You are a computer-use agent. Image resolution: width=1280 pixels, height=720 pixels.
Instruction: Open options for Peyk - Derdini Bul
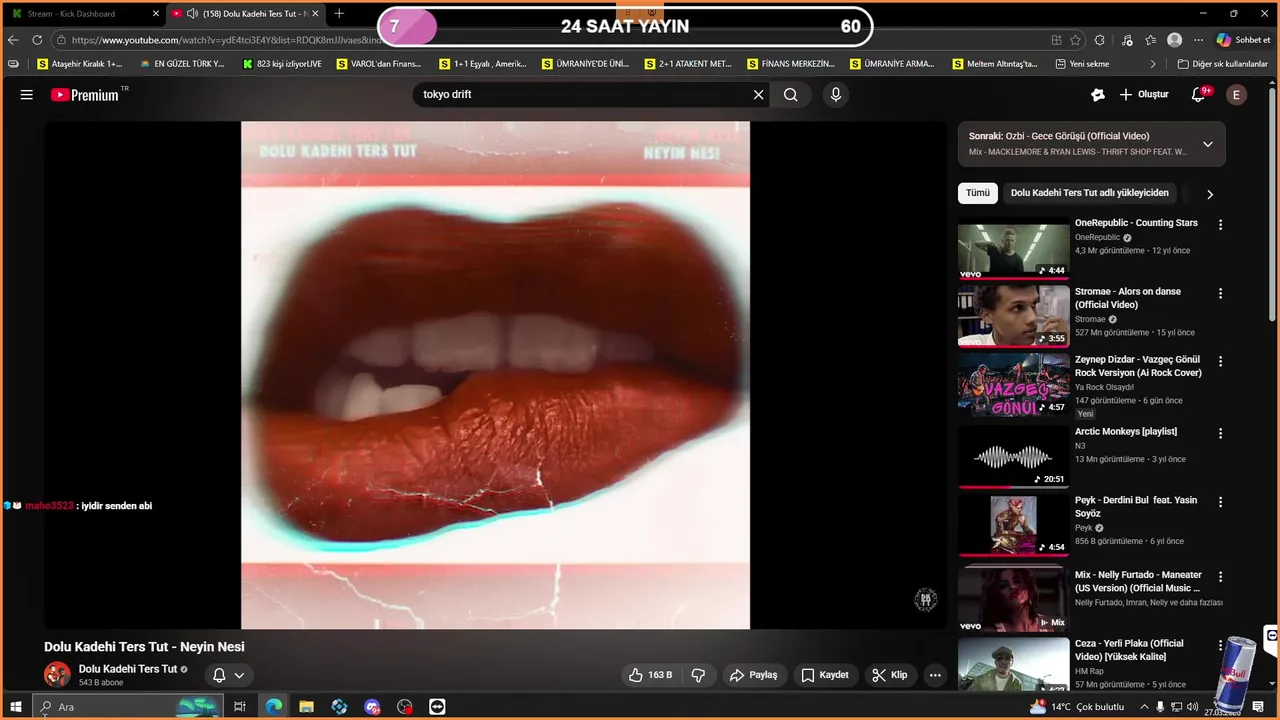1220,501
